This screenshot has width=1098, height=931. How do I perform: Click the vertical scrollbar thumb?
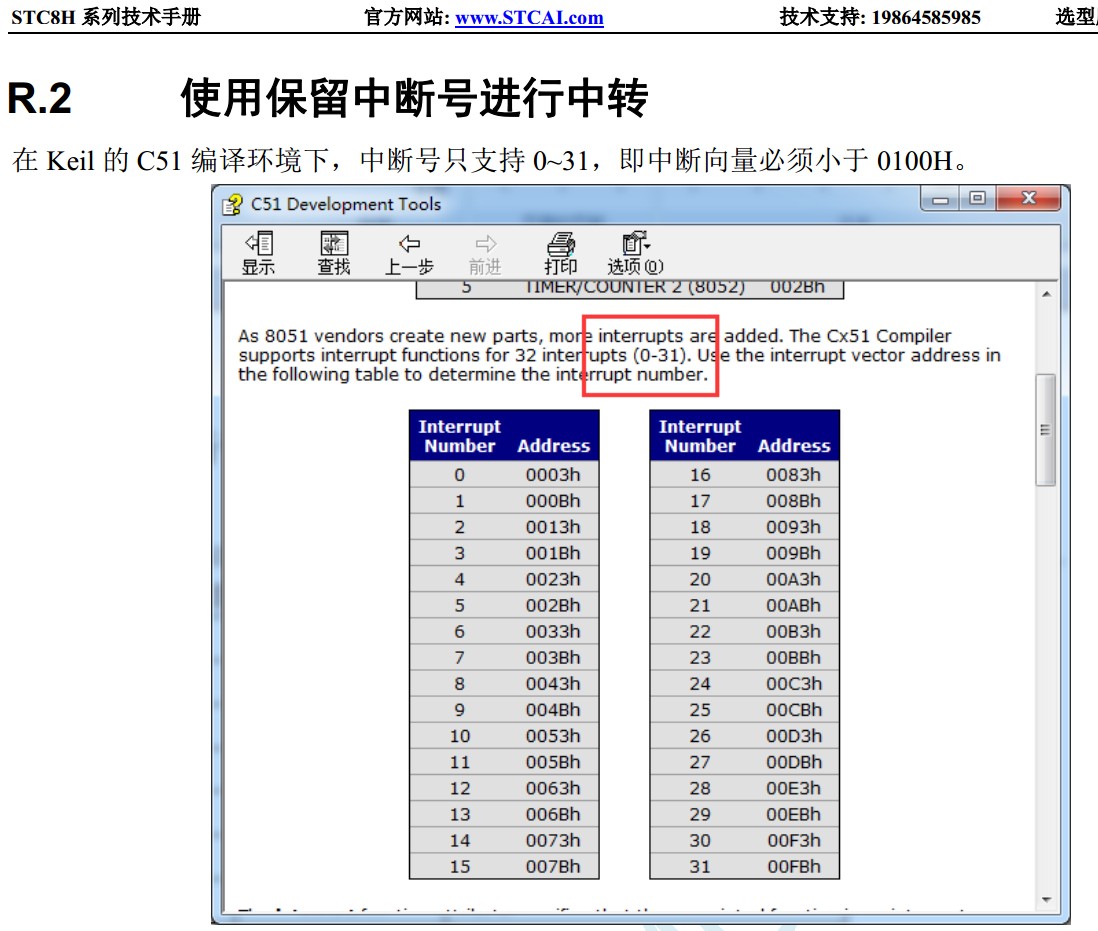point(1046,430)
